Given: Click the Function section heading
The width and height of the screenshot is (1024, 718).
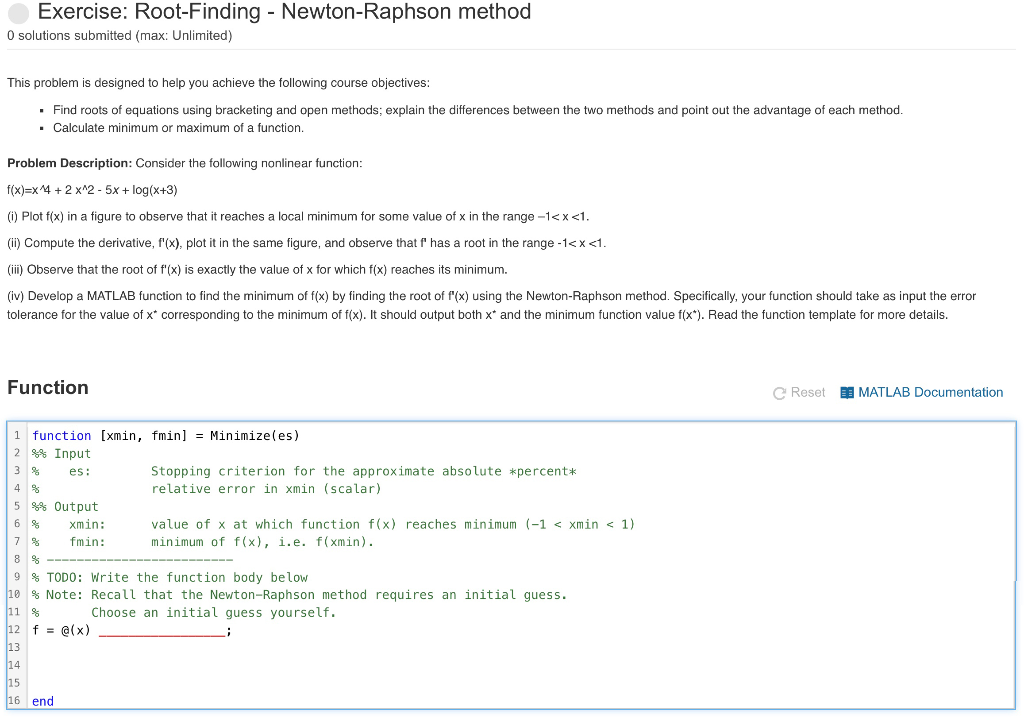Looking at the screenshot, I should (x=48, y=388).
